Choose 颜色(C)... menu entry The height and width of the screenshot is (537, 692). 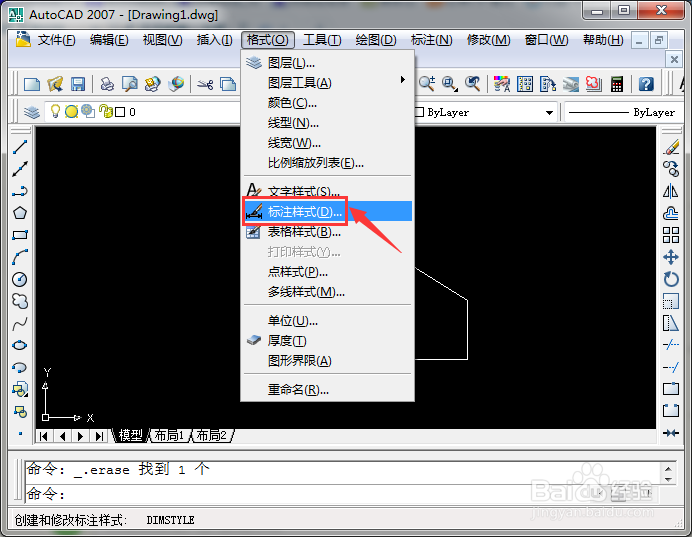(327, 103)
